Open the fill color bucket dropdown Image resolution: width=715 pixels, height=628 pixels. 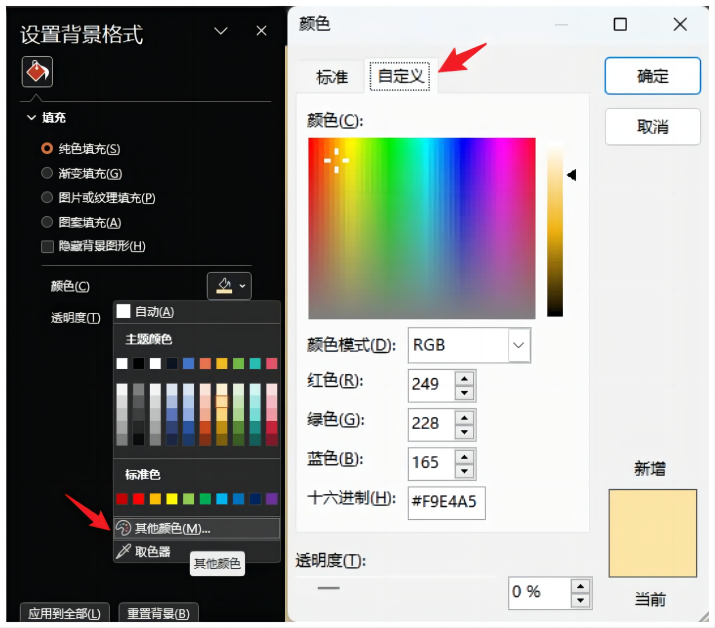229,286
